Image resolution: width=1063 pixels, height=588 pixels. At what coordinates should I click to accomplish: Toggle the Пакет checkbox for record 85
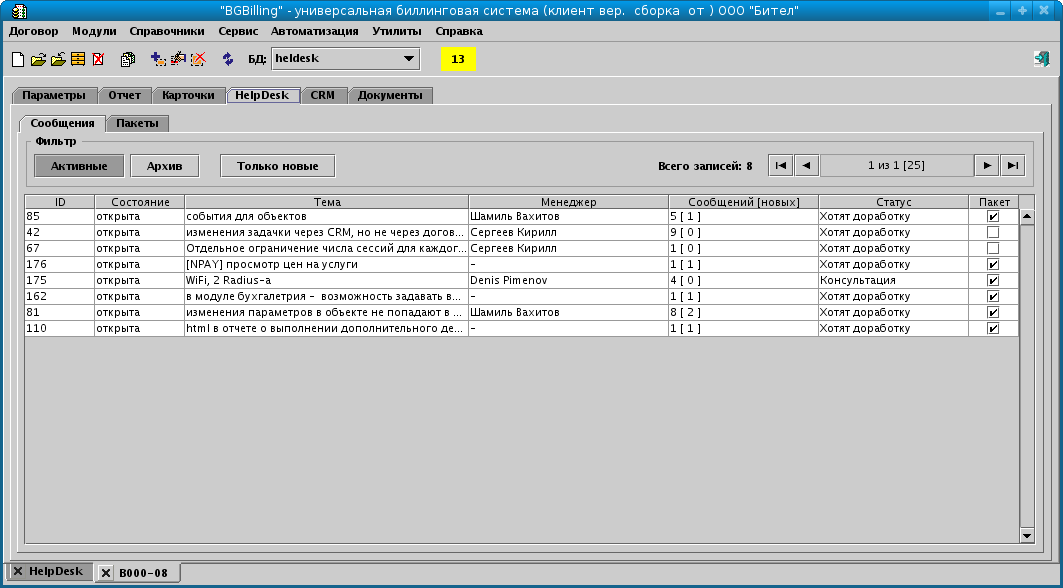993,216
